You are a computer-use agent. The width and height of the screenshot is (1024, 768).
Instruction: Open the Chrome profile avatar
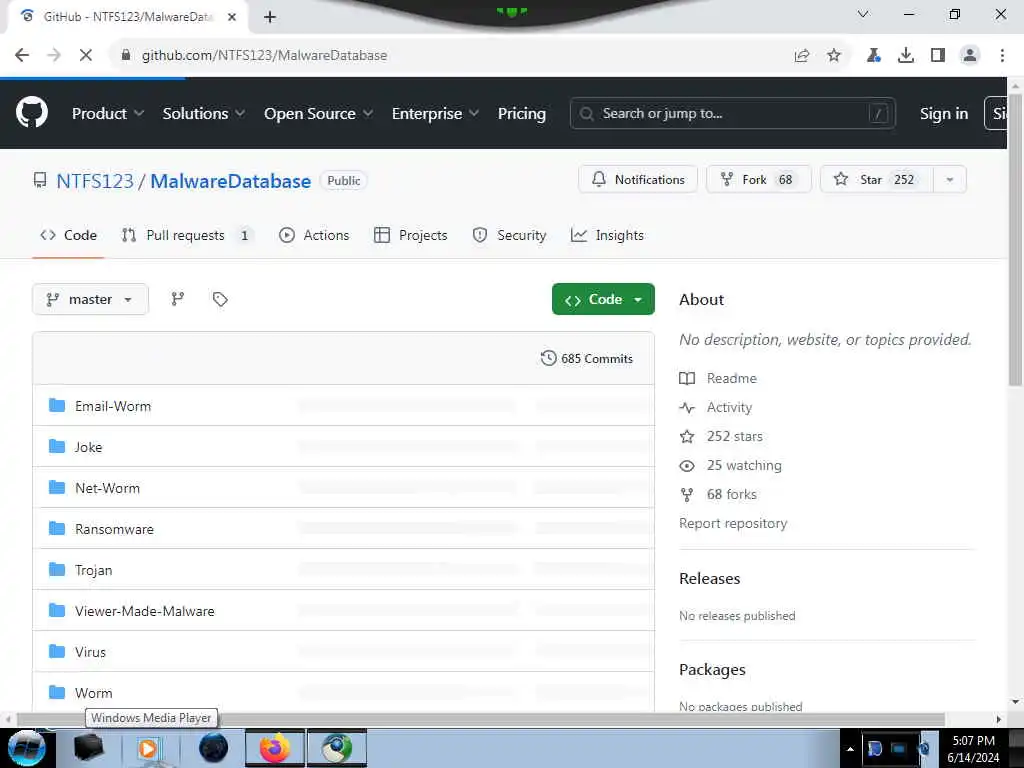970,56
